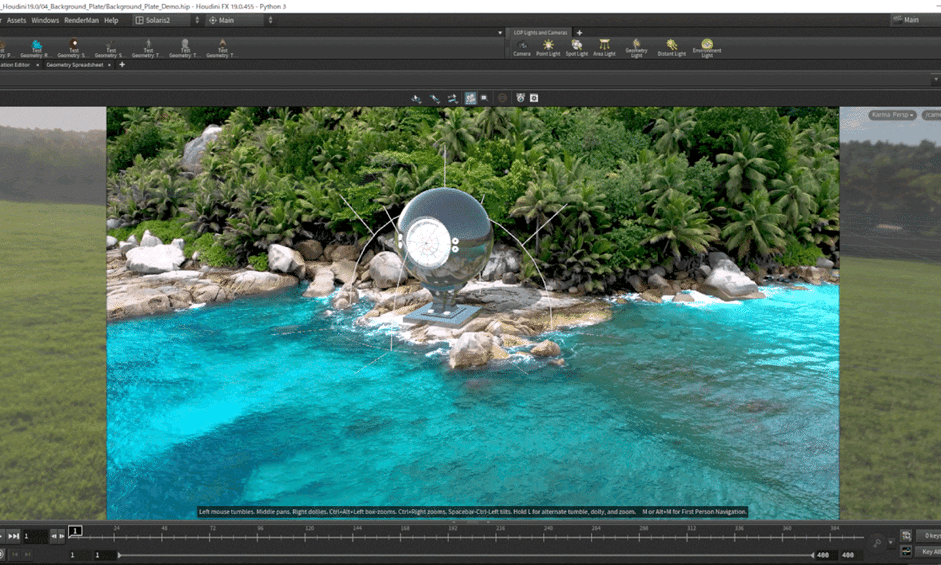
Task: Click the Distant Light shelf tool
Action: point(672,49)
